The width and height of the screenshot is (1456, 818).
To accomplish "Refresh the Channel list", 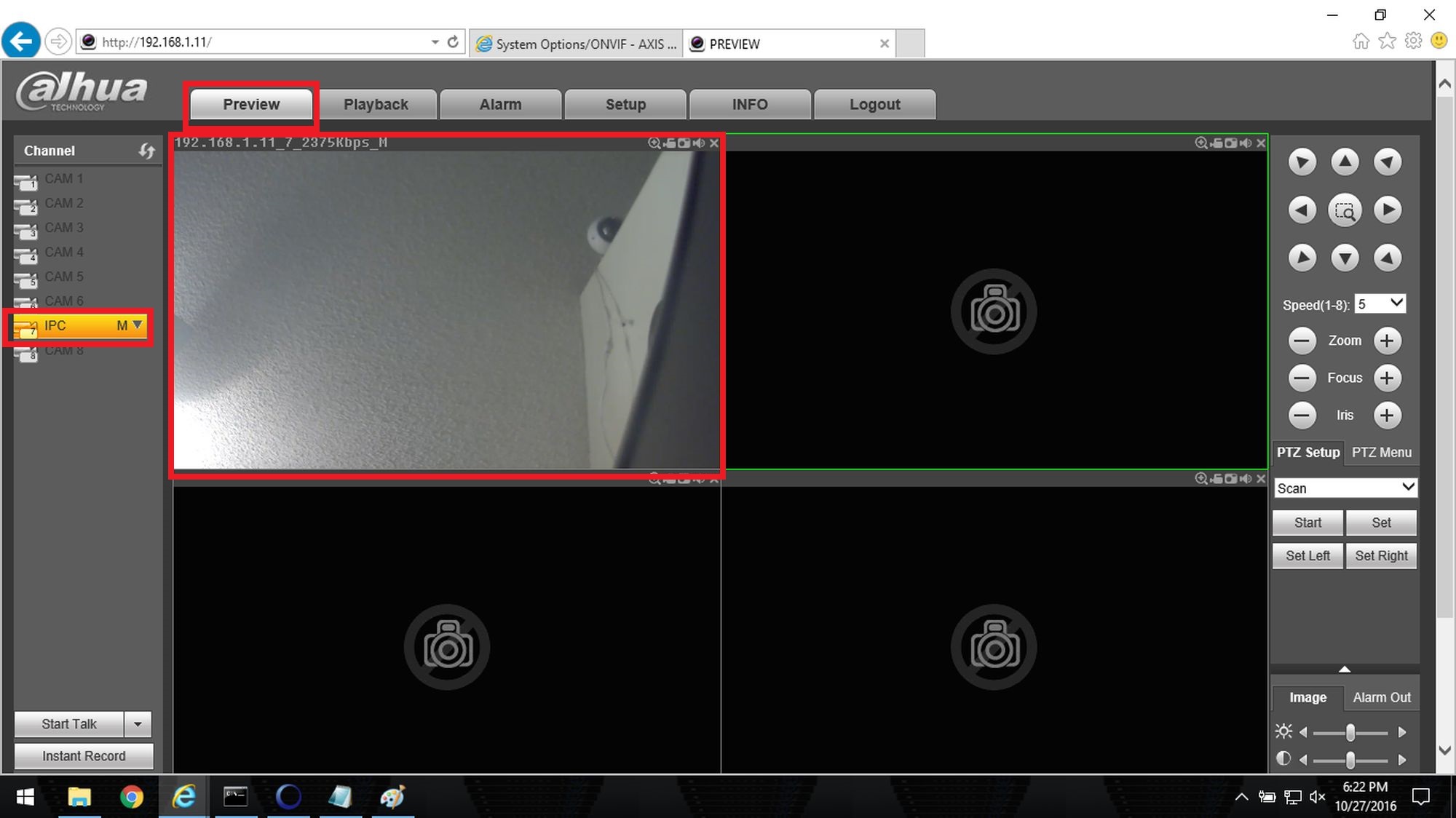I will 147,151.
